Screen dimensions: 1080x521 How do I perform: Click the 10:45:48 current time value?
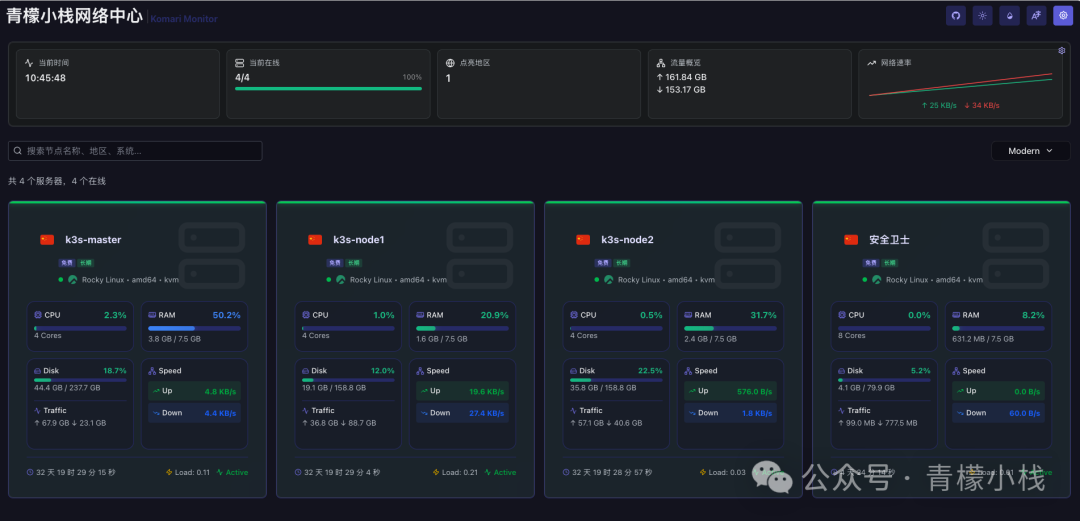(x=45, y=78)
